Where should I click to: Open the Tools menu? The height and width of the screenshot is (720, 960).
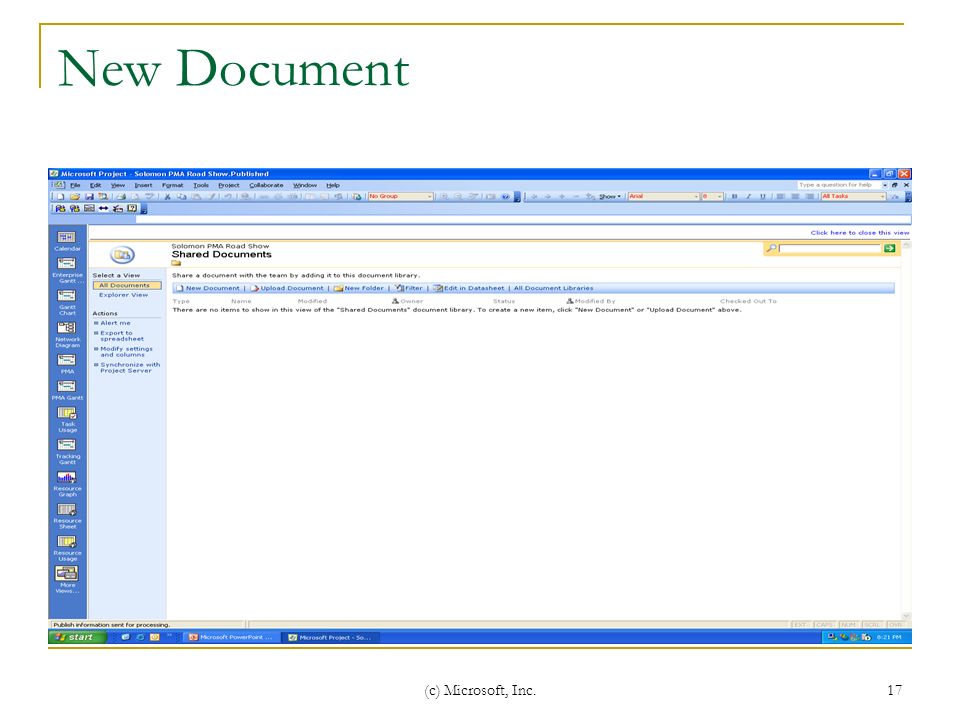point(201,185)
